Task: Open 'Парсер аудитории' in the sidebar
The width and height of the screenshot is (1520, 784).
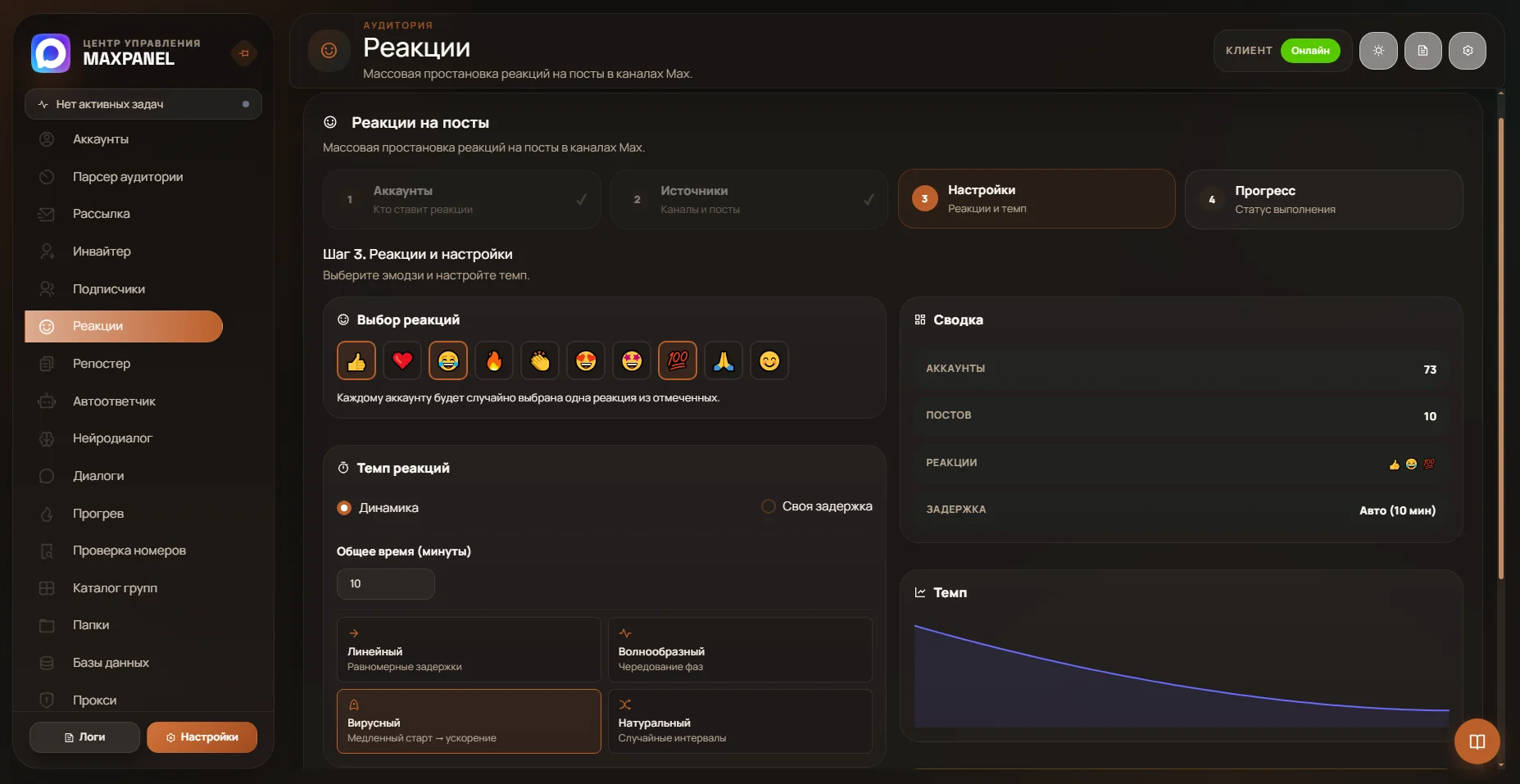Action: [x=128, y=177]
